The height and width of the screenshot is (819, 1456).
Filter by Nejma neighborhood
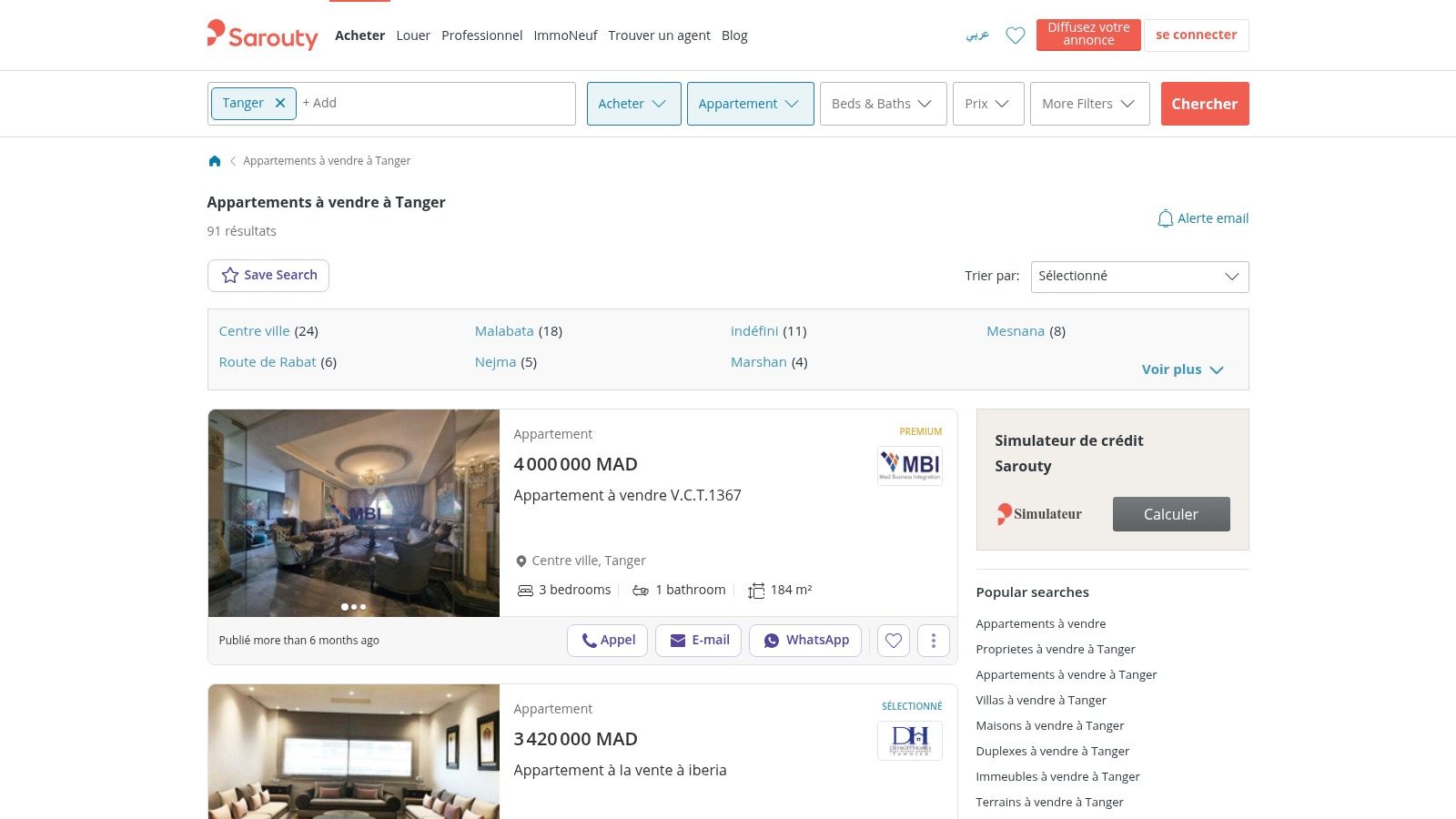495,362
